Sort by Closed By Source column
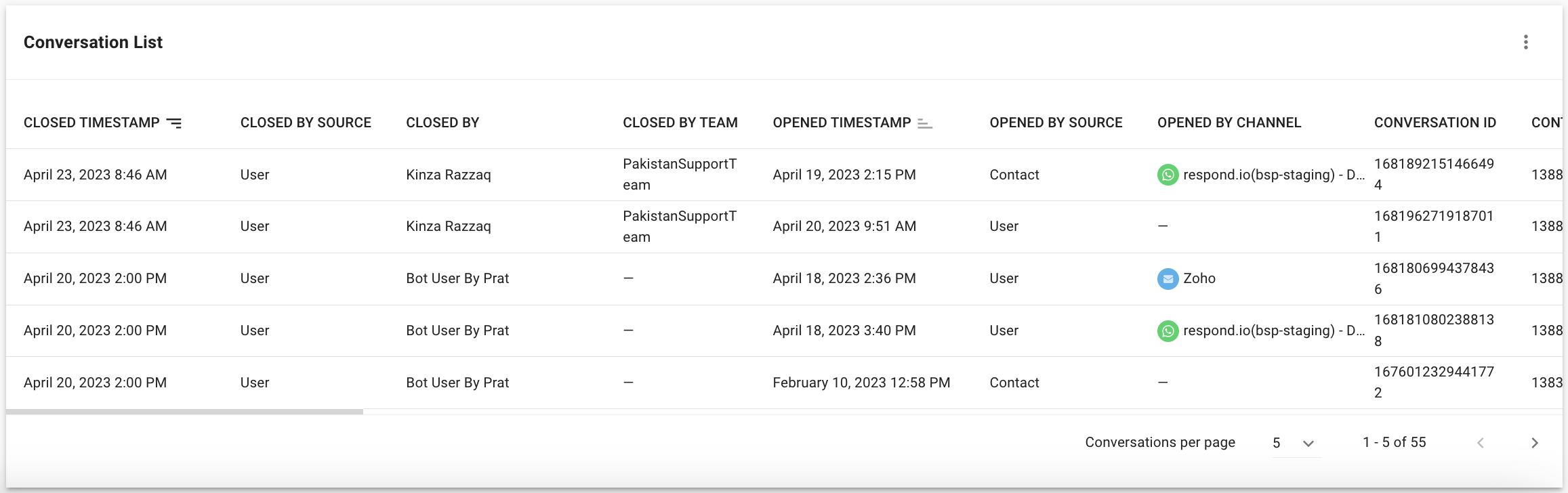Image resolution: width=1568 pixels, height=493 pixels. pyautogui.click(x=306, y=123)
